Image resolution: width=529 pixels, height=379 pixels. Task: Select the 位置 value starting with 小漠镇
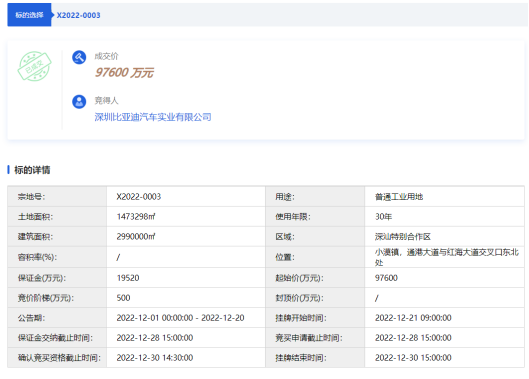pos(447,257)
